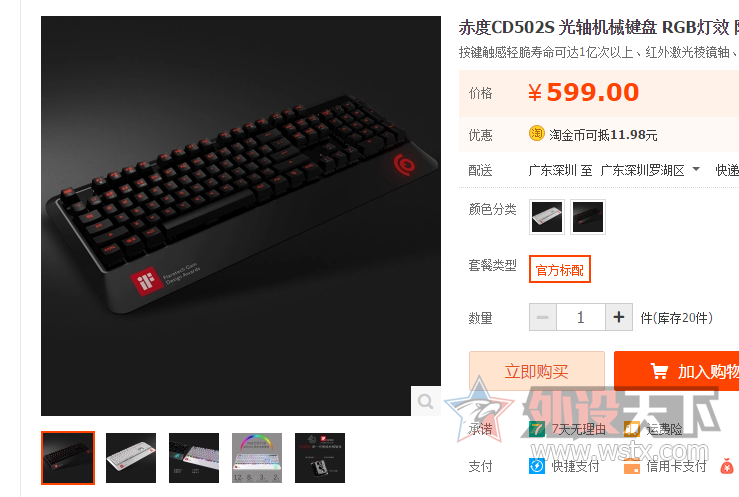Click the 立即购买 buy now button
This screenshot has height=497, width=739.
537,371
